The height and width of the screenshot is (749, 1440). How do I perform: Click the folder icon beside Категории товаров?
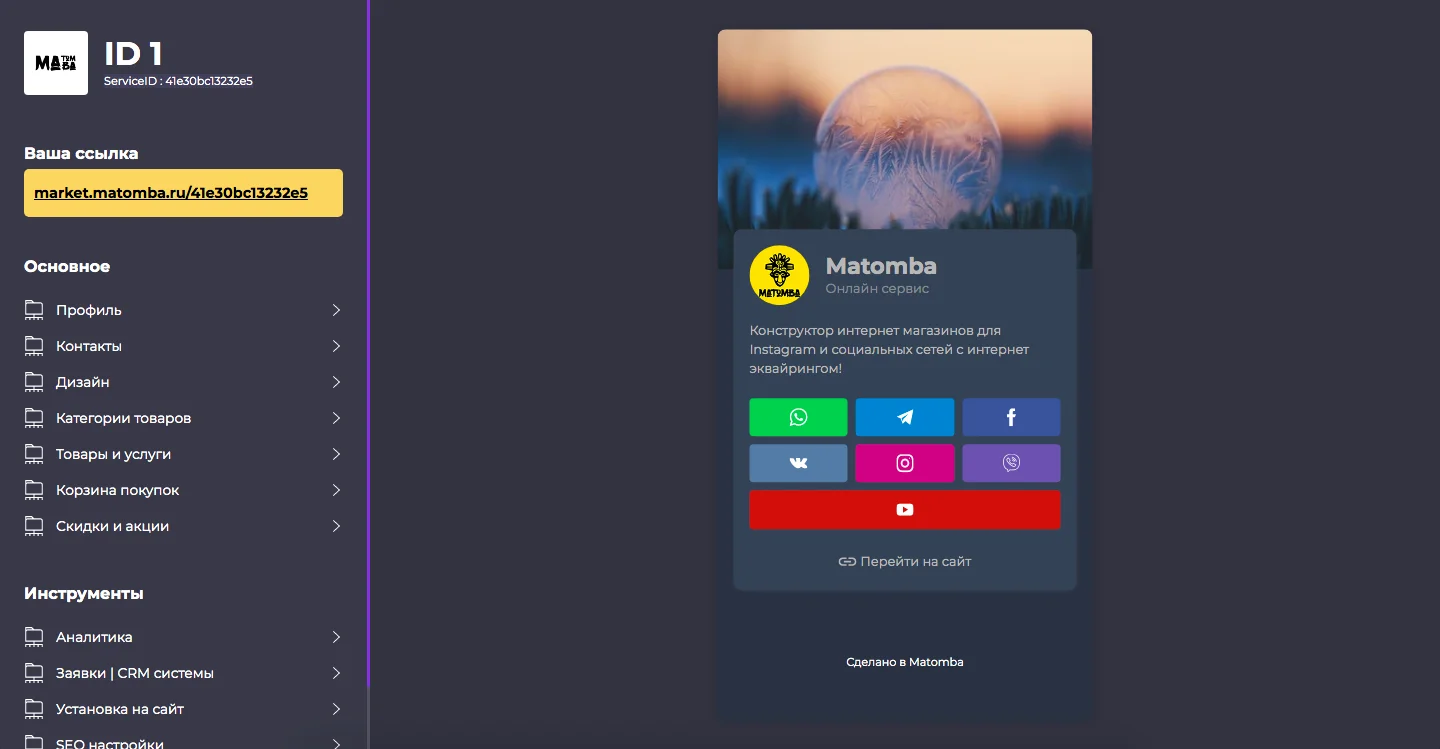pos(35,418)
